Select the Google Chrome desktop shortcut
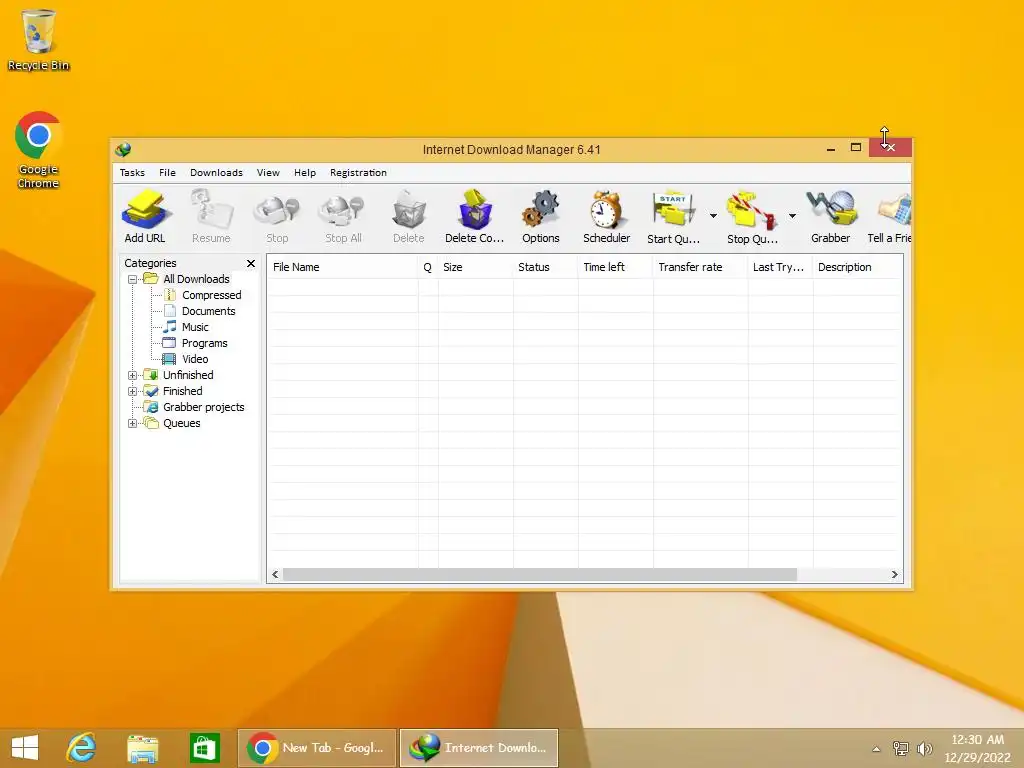Viewport: 1024px width, 768px height. click(38, 150)
